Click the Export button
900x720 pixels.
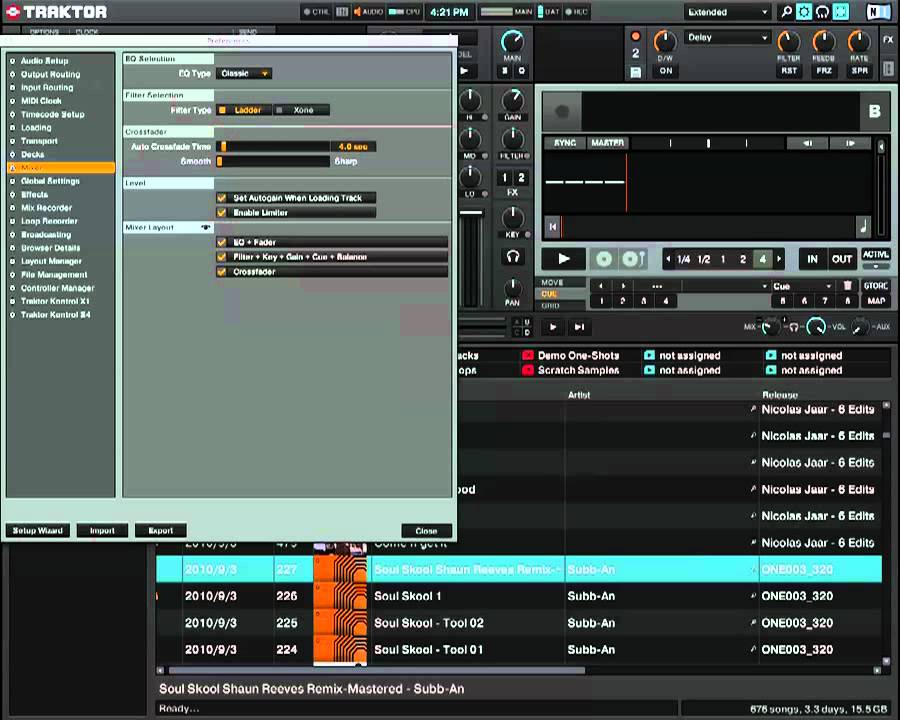(x=161, y=531)
